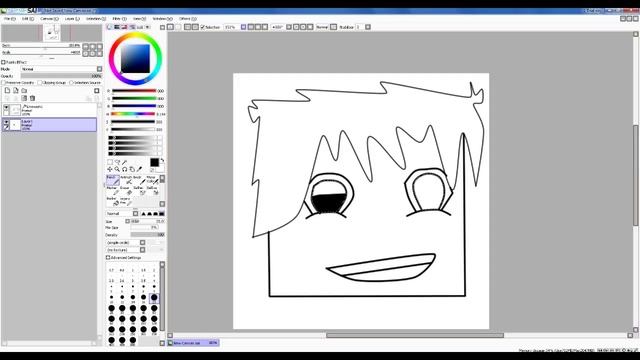Select the Select Pen tool
Screen dimensions: 640x360
click(x=139, y=191)
